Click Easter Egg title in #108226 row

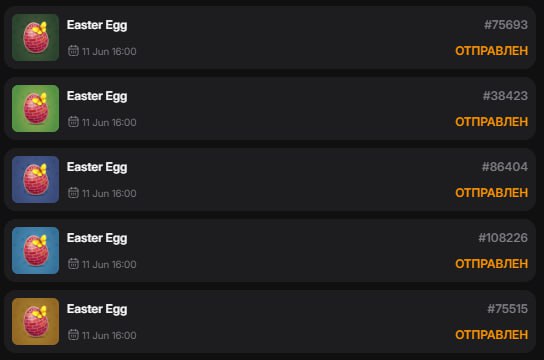pos(97,239)
